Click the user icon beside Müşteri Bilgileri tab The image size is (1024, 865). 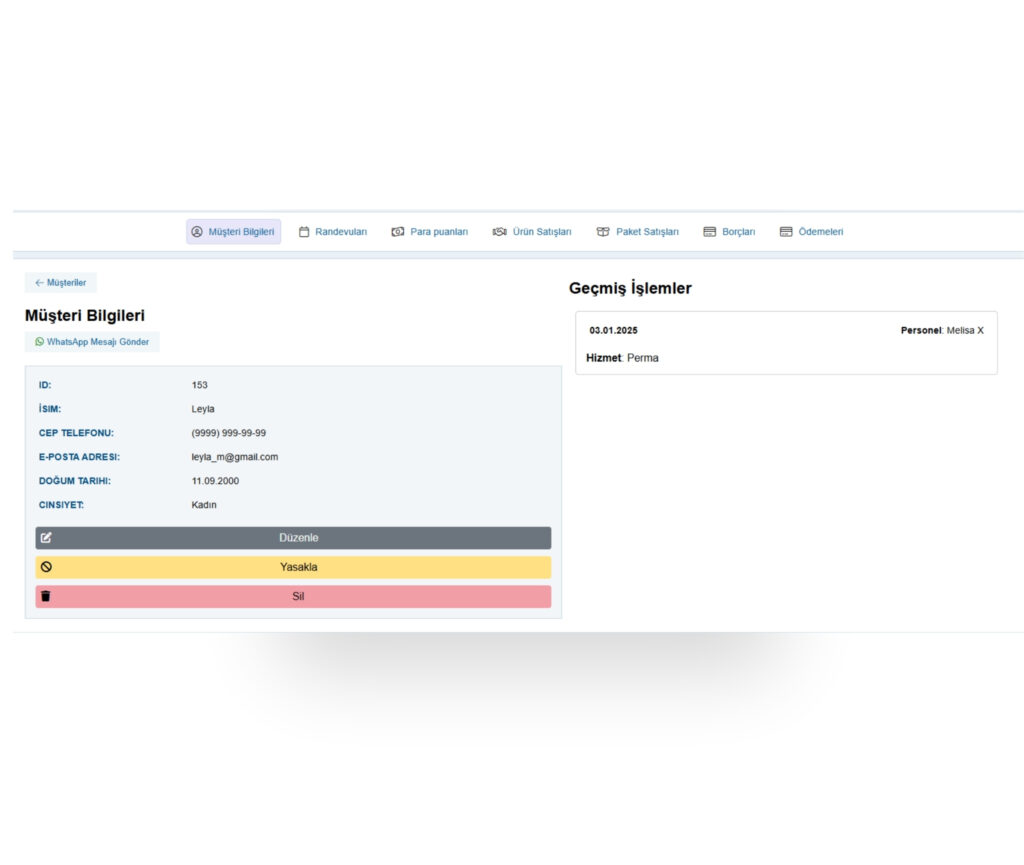[197, 232]
